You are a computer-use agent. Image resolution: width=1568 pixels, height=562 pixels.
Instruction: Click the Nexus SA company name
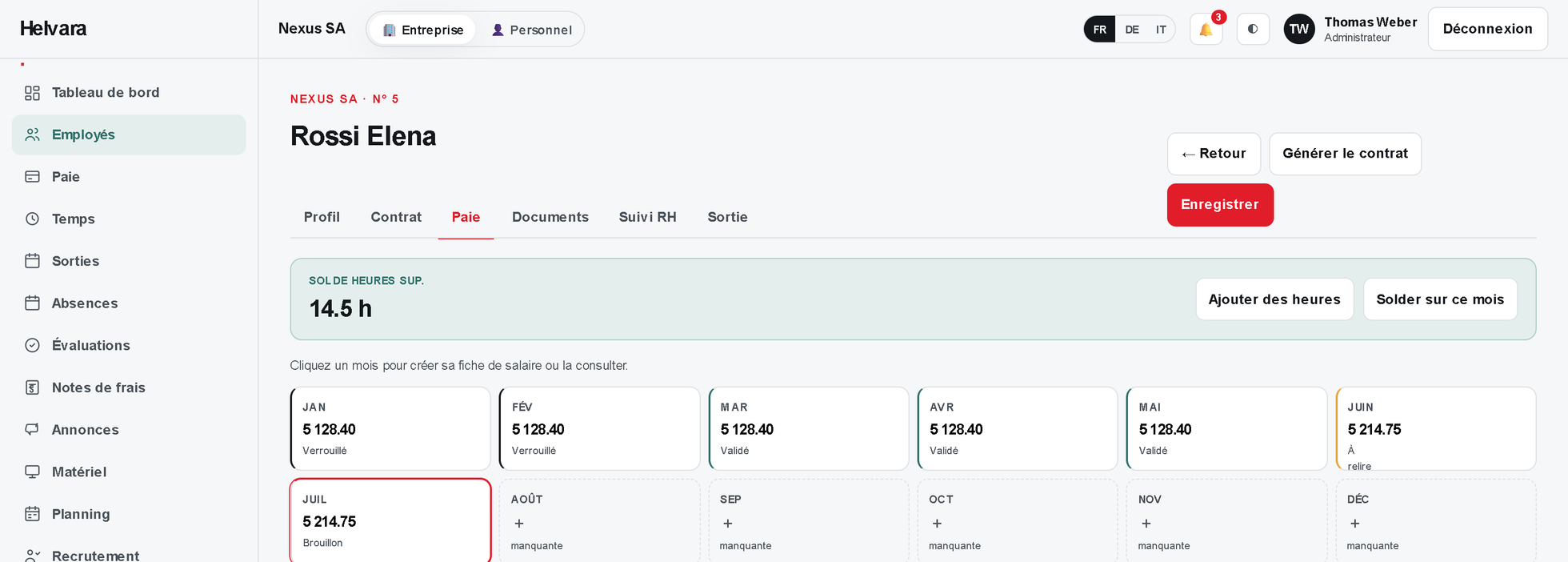pos(312,29)
